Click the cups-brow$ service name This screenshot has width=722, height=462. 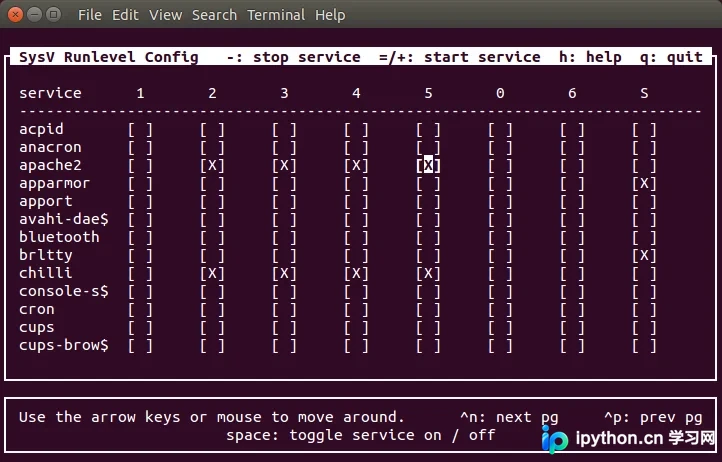tap(64, 345)
